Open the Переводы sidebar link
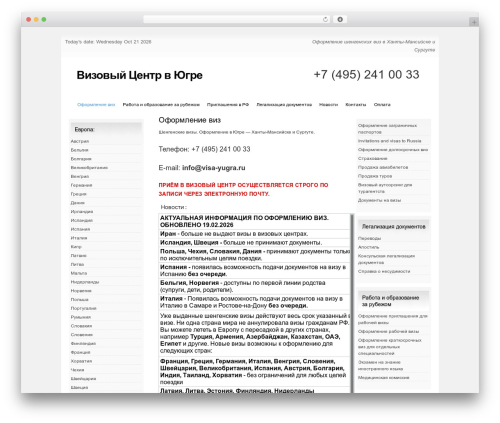500x423 pixels. (370, 238)
